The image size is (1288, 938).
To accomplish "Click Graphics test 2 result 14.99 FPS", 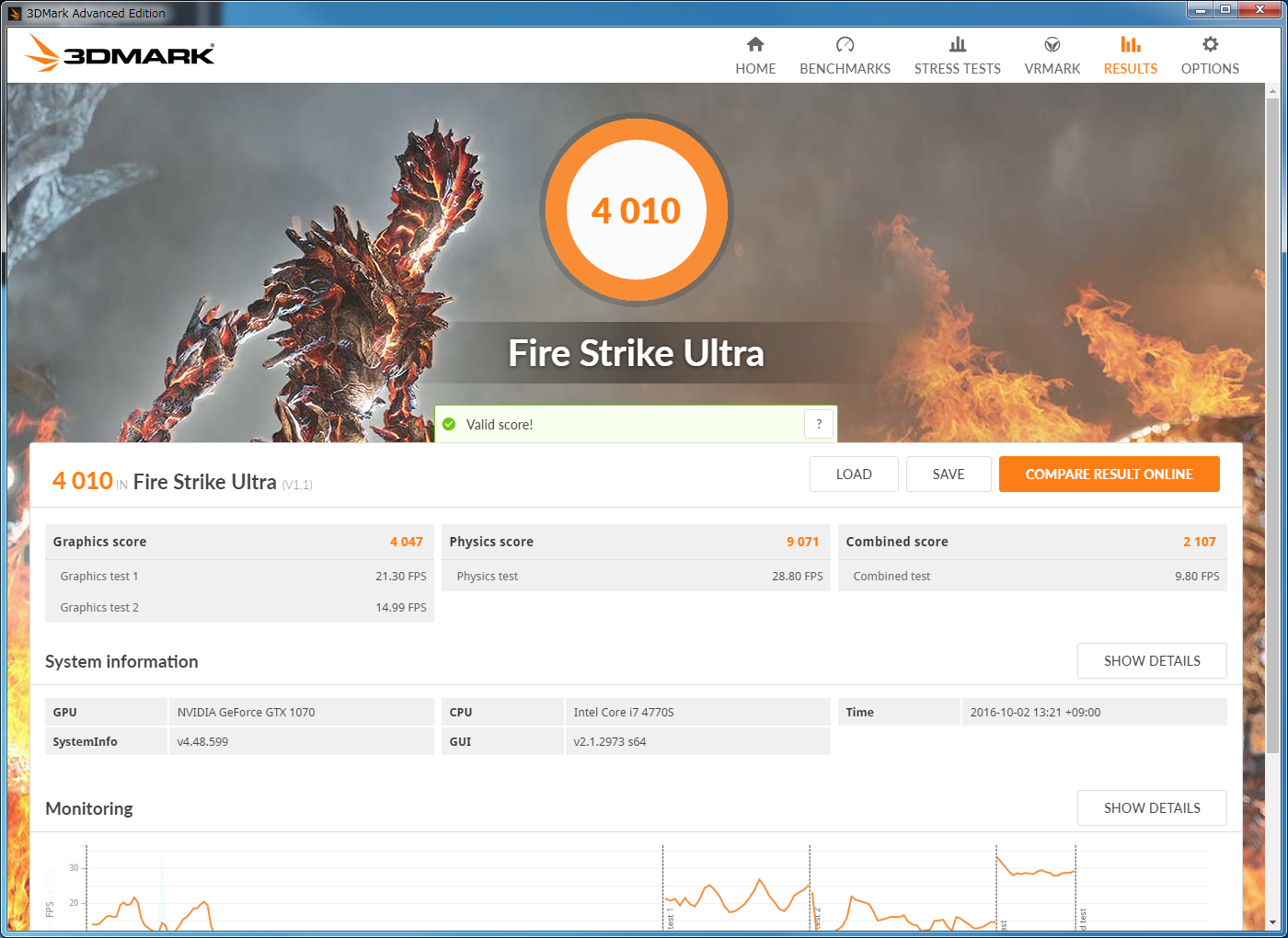I will tap(401, 608).
